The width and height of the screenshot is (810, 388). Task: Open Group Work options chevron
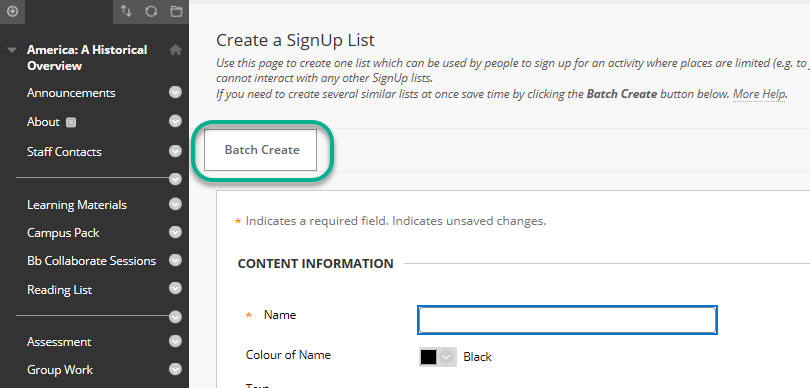pyautogui.click(x=176, y=369)
